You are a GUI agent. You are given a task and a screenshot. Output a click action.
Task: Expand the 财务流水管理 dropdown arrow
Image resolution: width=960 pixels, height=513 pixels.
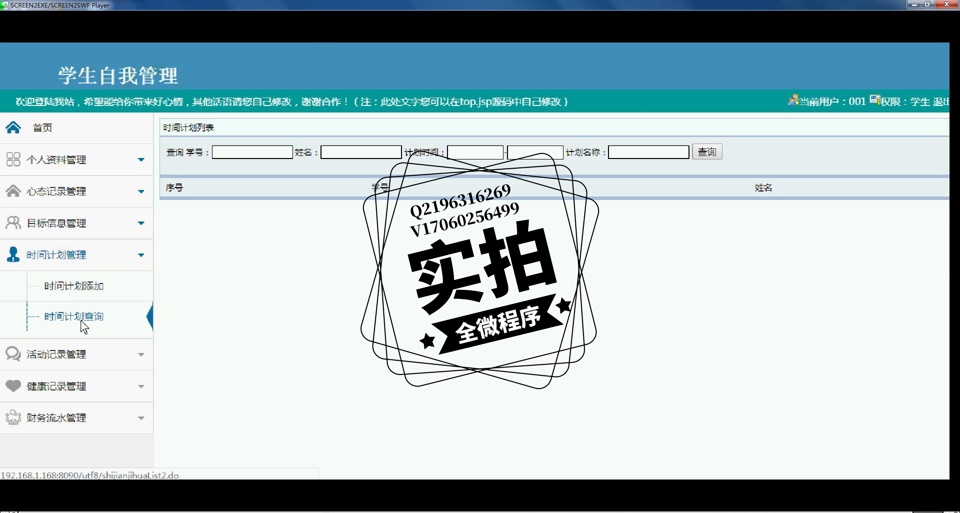pos(141,418)
